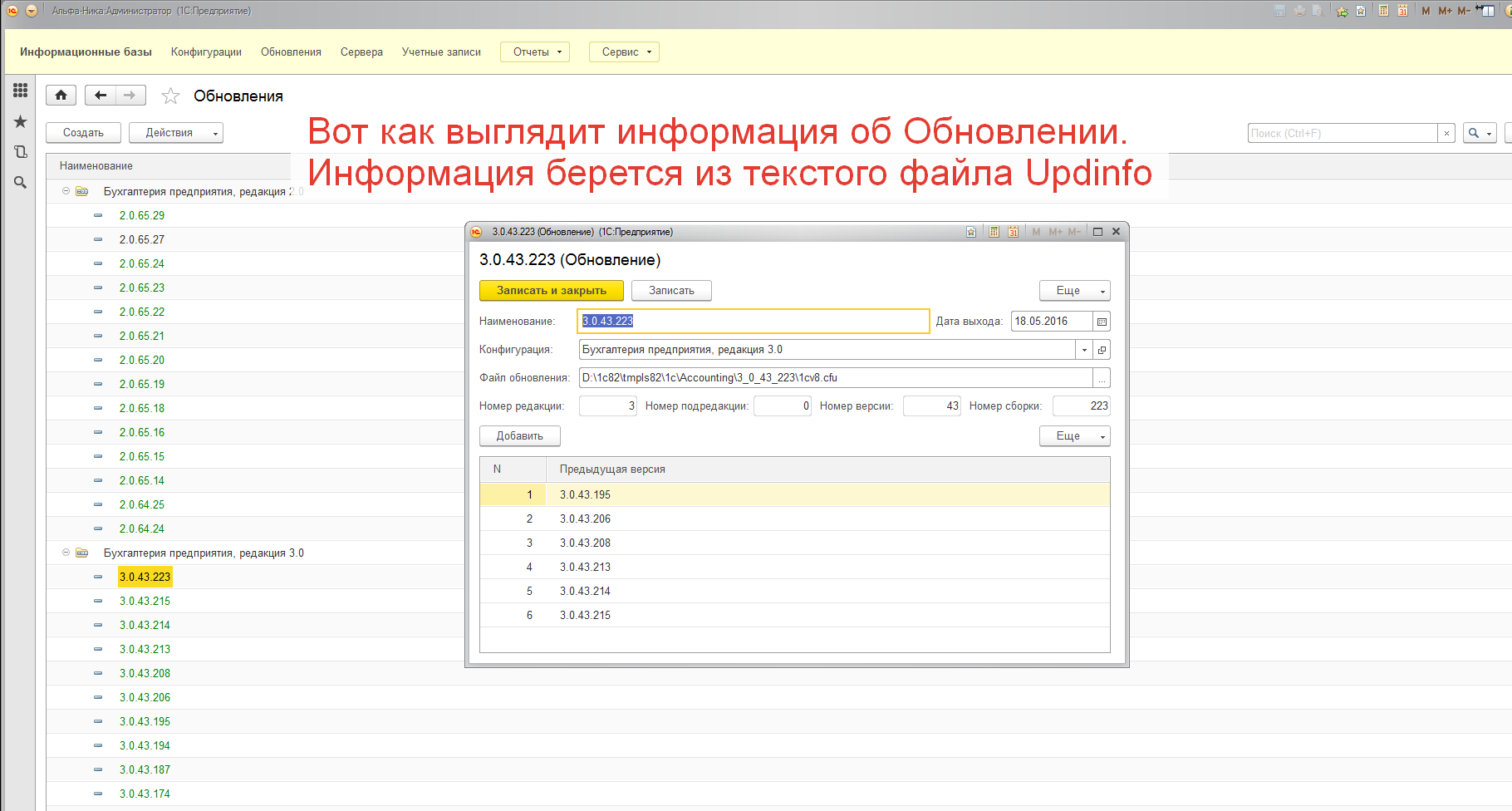This screenshot has height=811, width=1512.
Task: Select previous version row 3.0.43.208
Action: pos(795,543)
